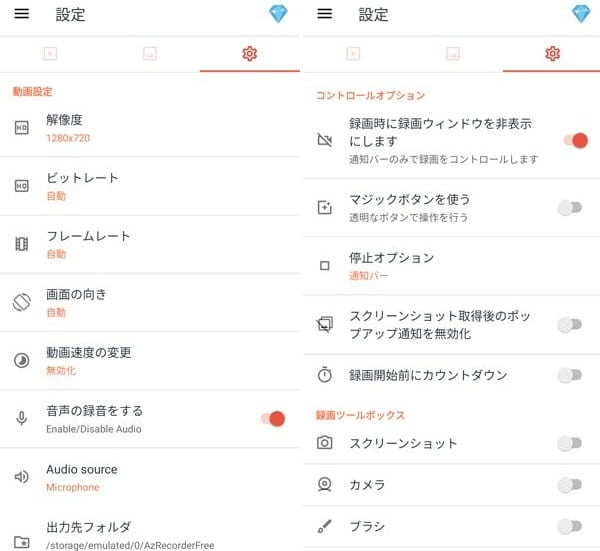This screenshot has width=600, height=551.
Task: Click the rotation icon beside 画面の向き
Action: point(21,302)
